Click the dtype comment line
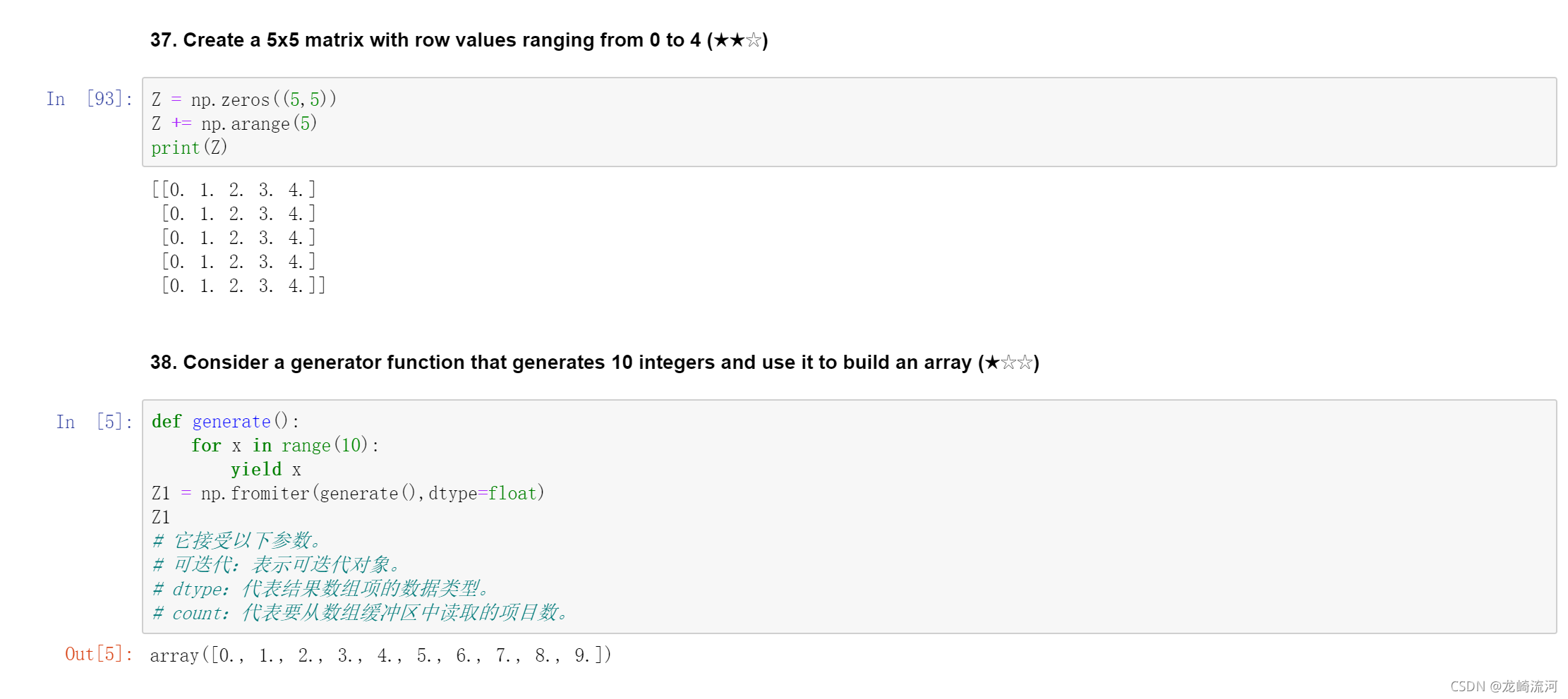 click(x=320, y=589)
